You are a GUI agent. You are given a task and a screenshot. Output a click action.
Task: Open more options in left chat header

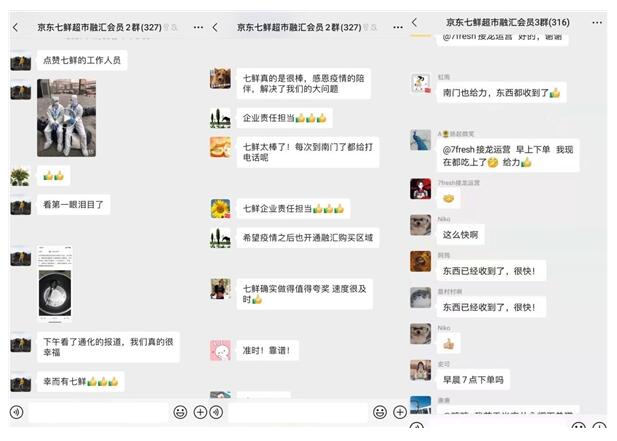tap(198, 27)
